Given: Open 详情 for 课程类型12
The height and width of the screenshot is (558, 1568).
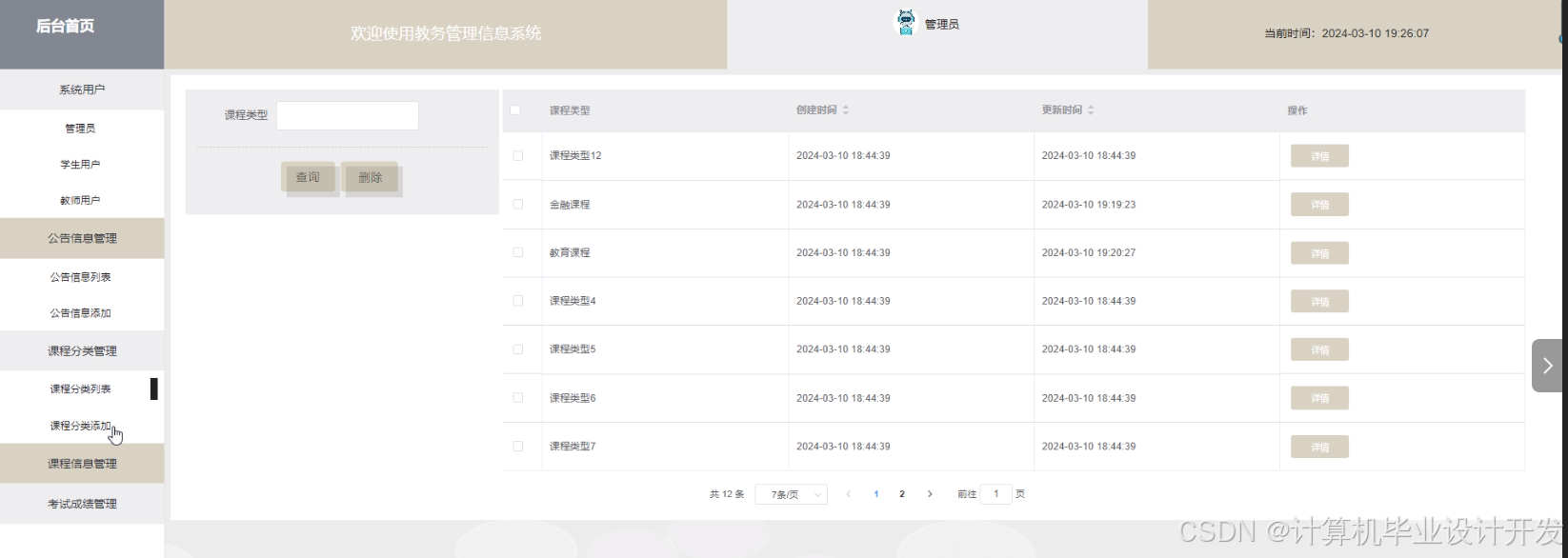Looking at the screenshot, I should click(x=1319, y=156).
